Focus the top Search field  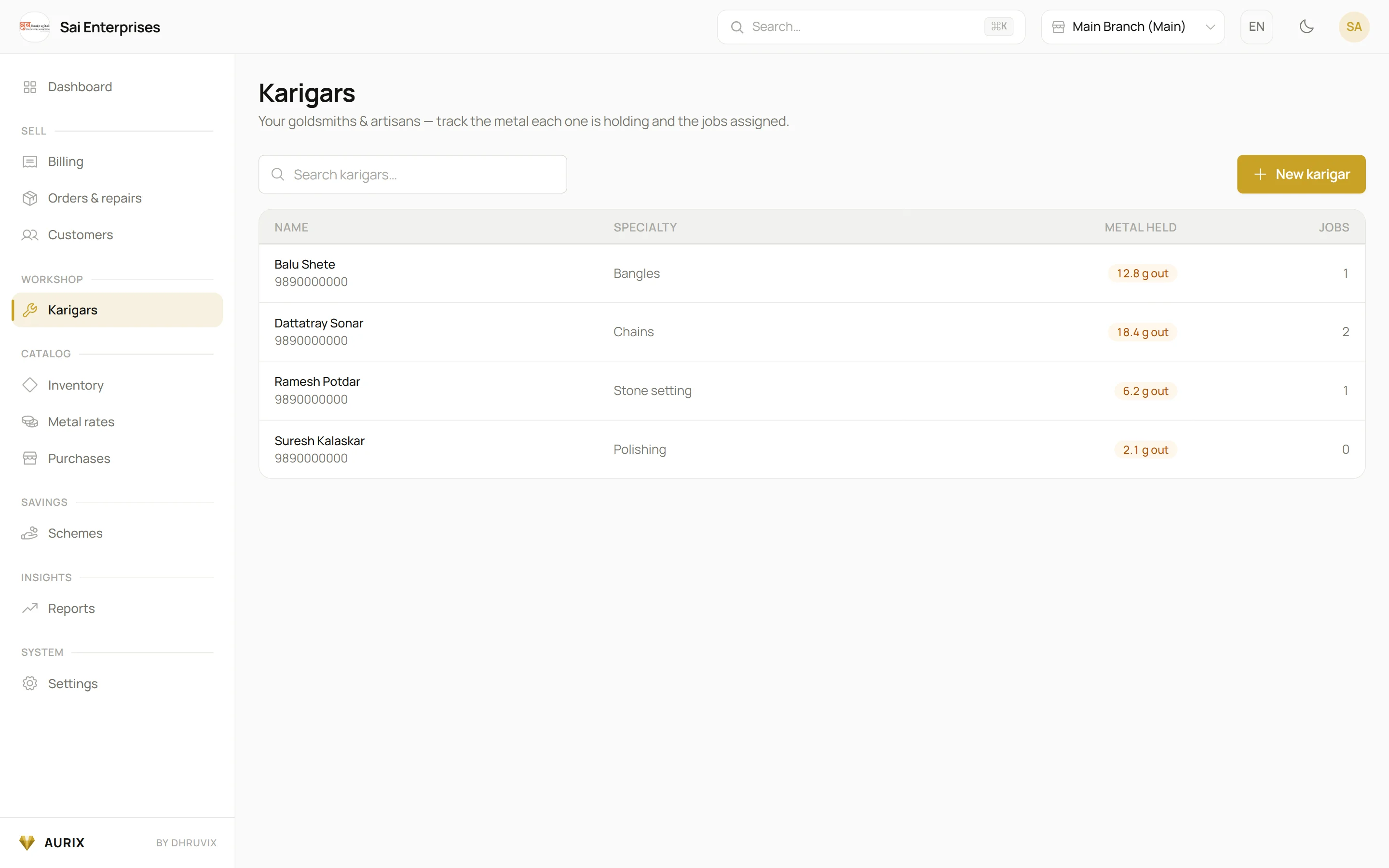point(871,27)
